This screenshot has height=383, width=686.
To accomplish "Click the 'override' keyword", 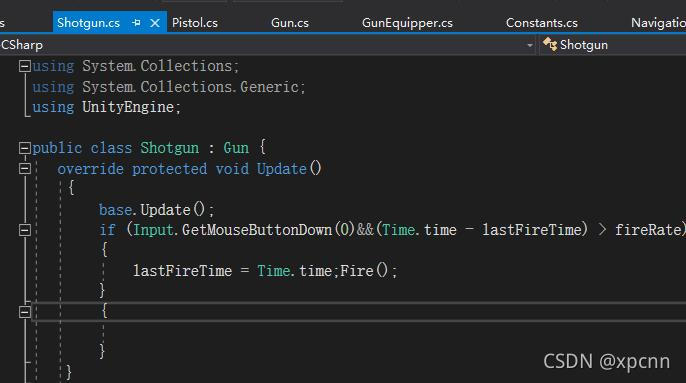I will pyautogui.click(x=91, y=169).
